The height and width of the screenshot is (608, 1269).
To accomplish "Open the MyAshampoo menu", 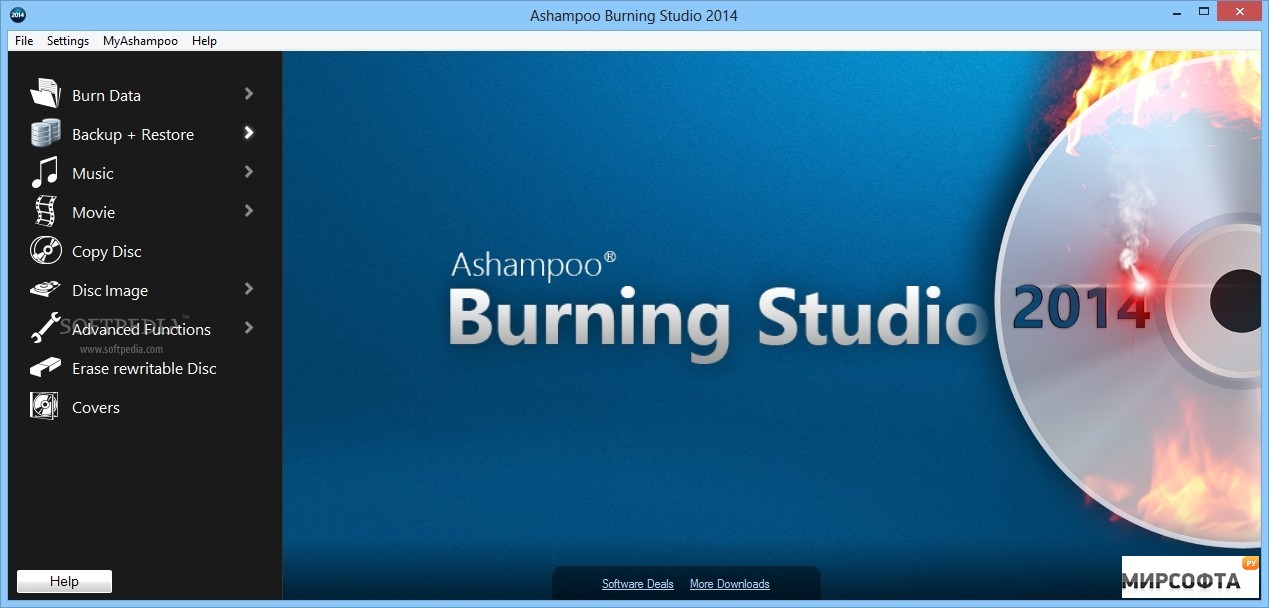I will pyautogui.click(x=140, y=41).
